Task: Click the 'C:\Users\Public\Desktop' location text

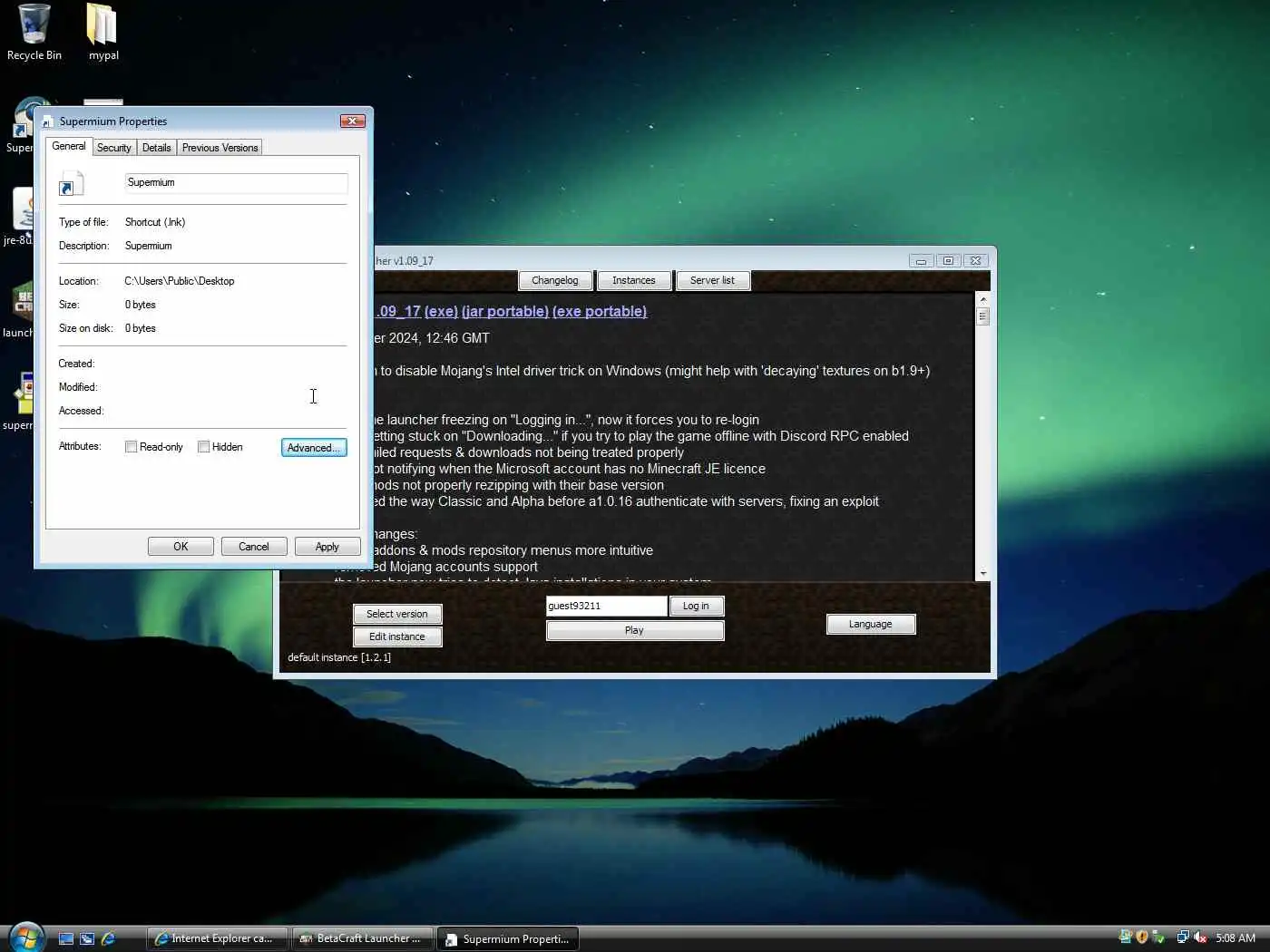Action: tap(180, 281)
